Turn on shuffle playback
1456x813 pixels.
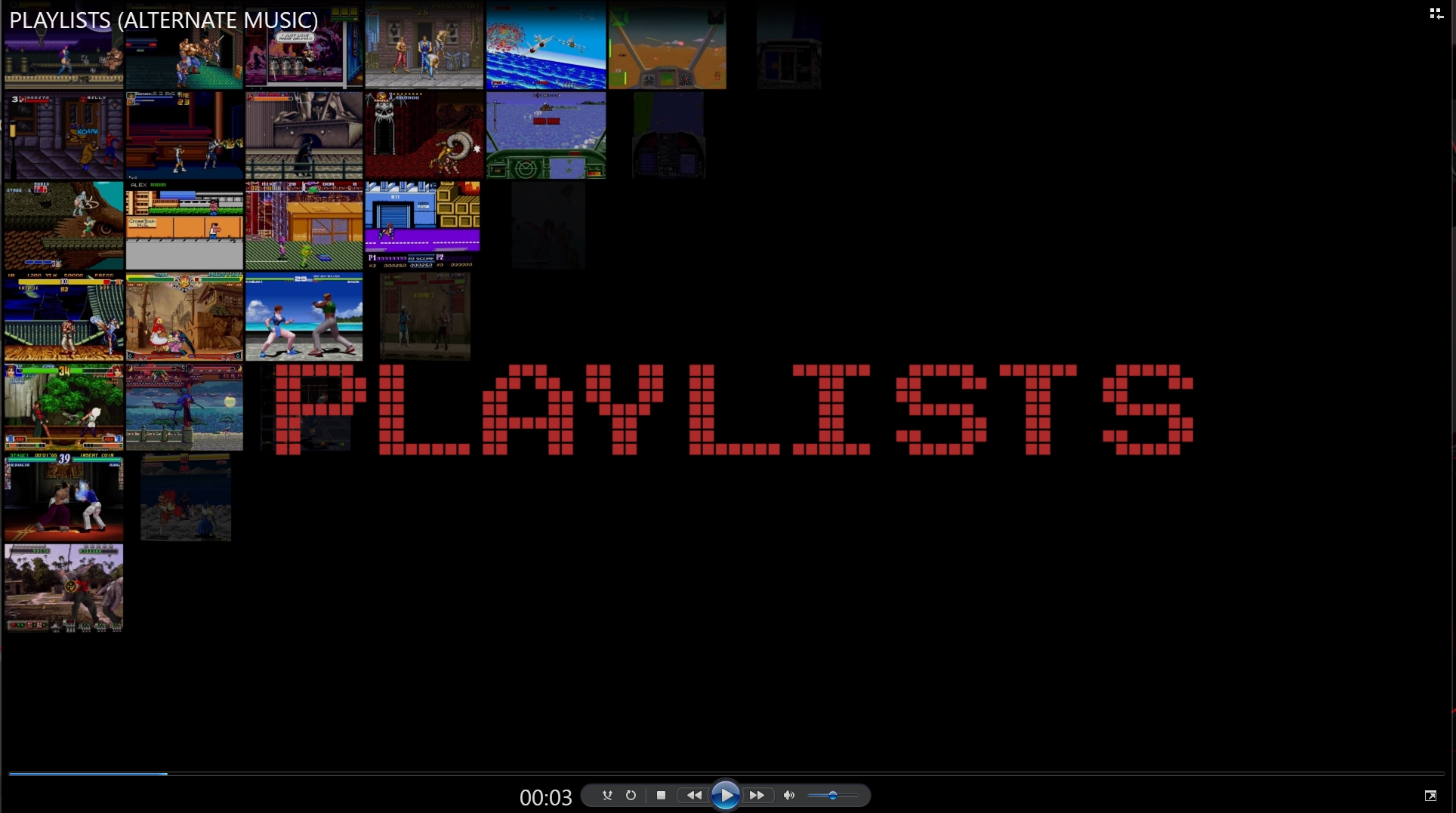point(607,795)
